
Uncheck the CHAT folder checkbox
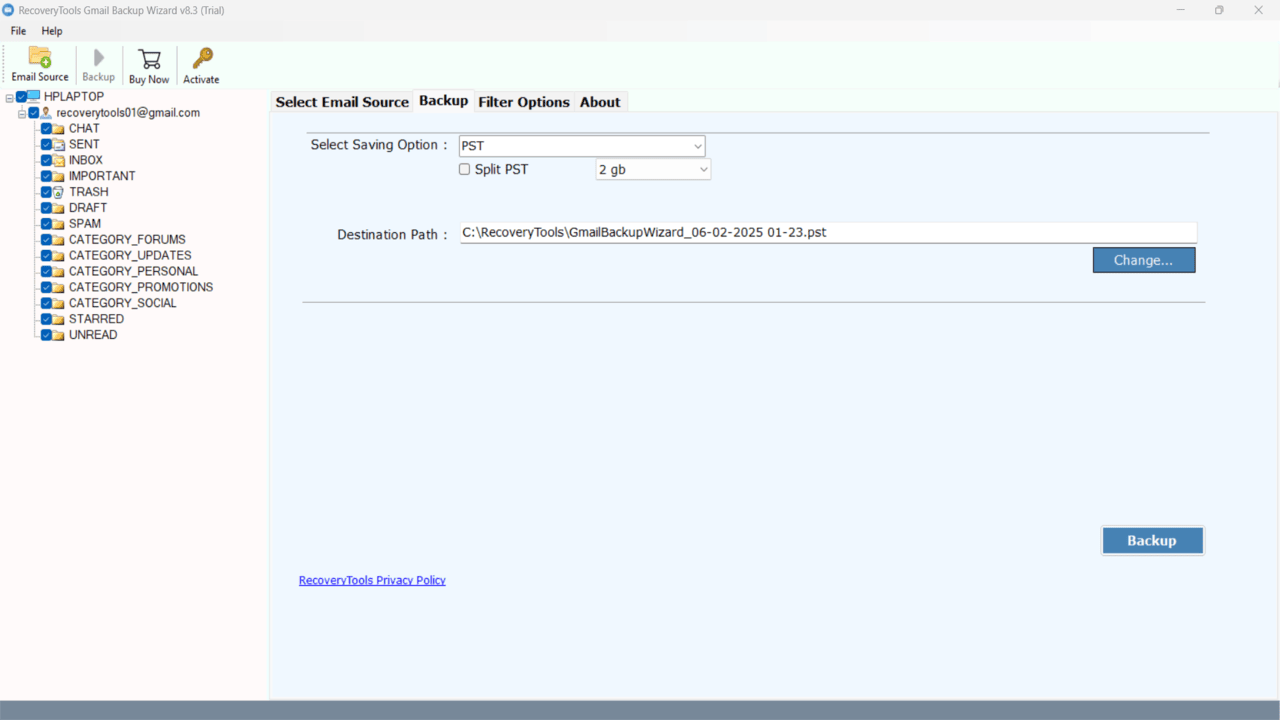(x=46, y=129)
